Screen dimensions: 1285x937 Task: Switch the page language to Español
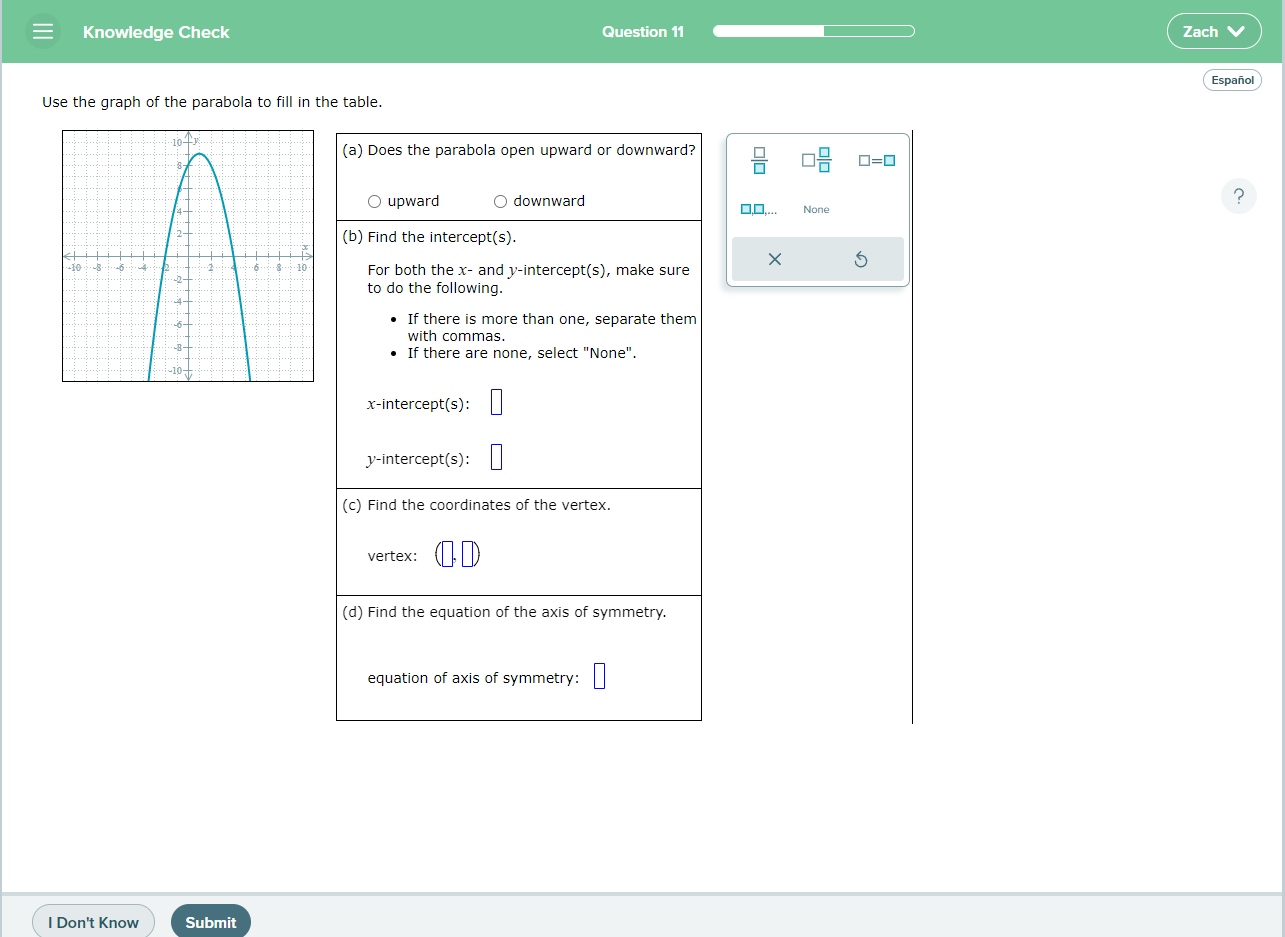pyautogui.click(x=1232, y=80)
